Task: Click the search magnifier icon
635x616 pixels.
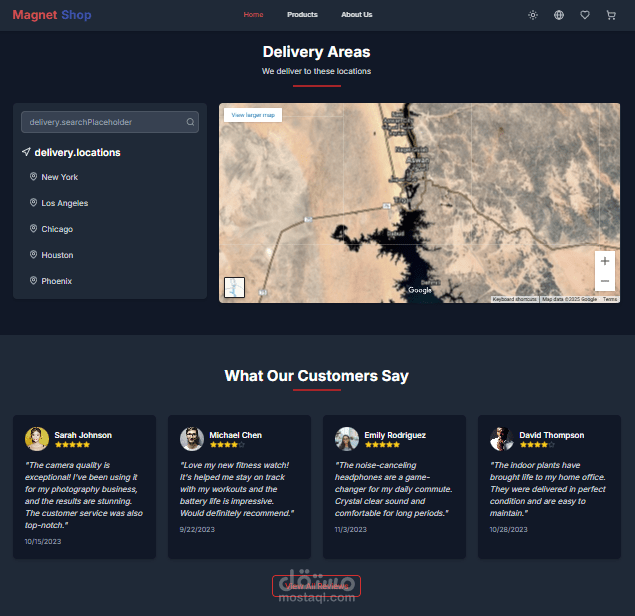Action: click(x=190, y=122)
